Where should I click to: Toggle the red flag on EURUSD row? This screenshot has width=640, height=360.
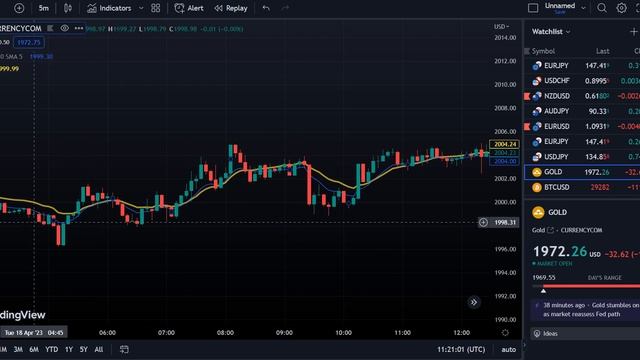click(527, 127)
